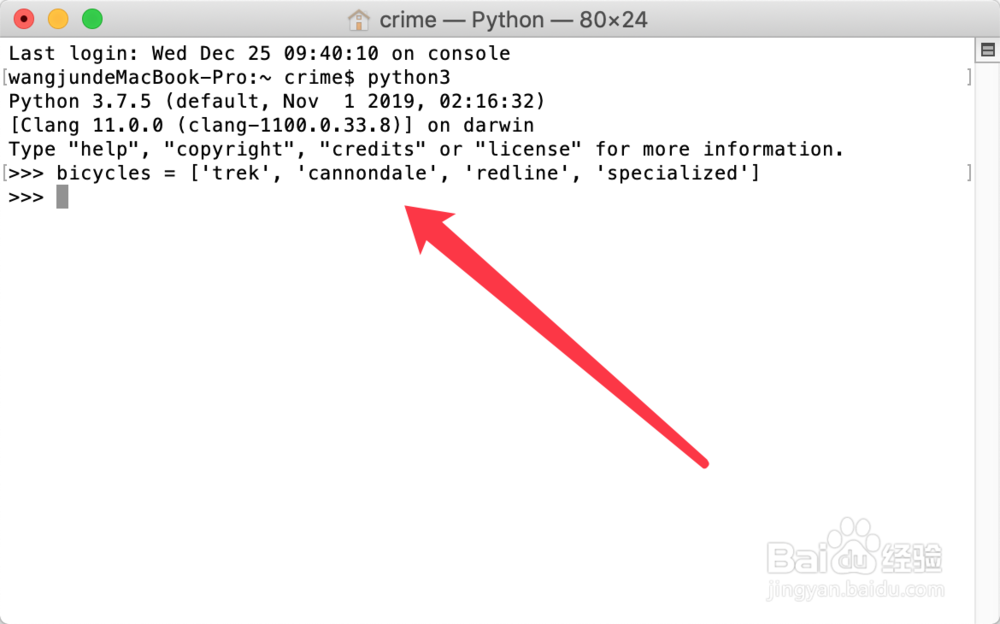Click the split pane icon at top right

(988, 50)
